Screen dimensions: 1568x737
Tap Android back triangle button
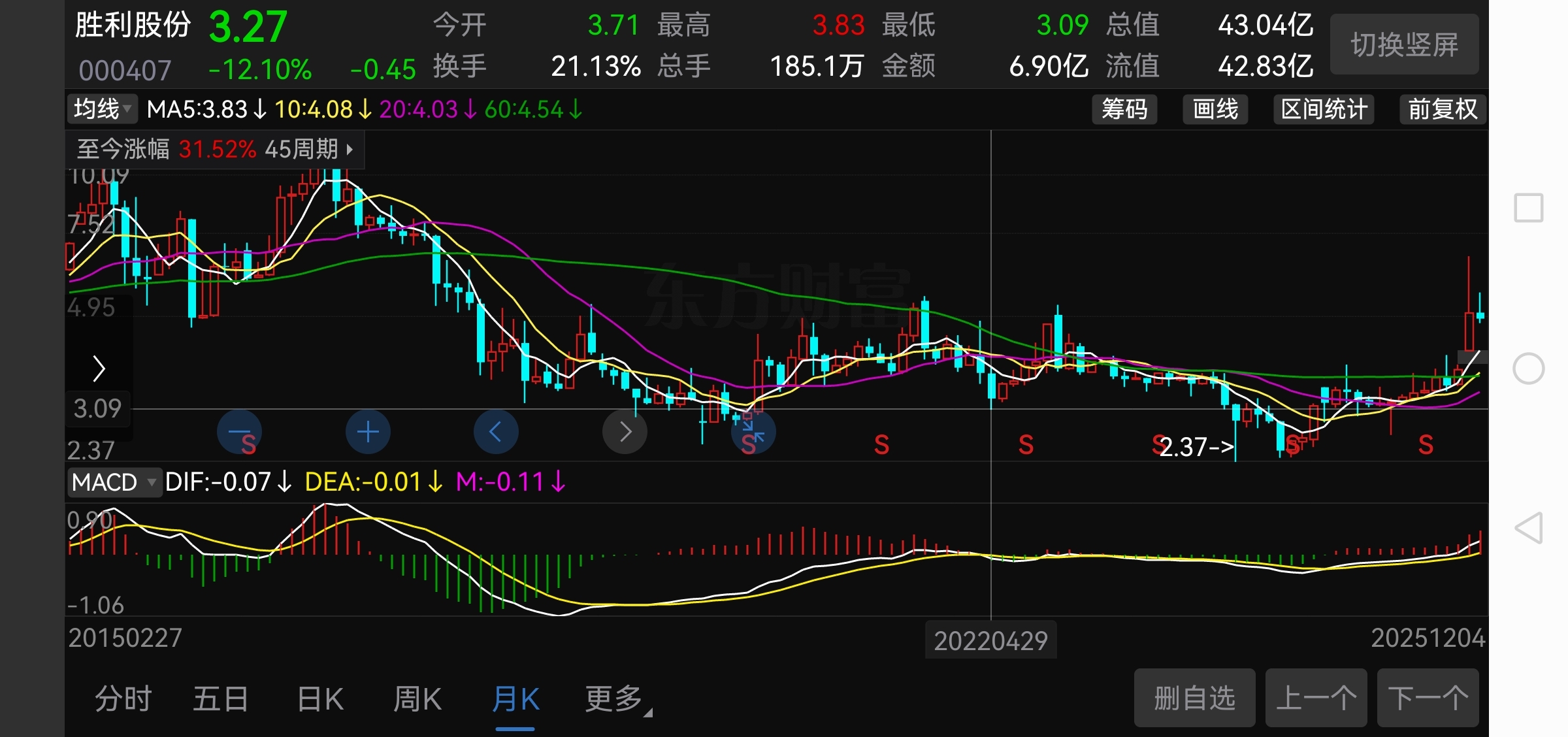pos(1529,528)
